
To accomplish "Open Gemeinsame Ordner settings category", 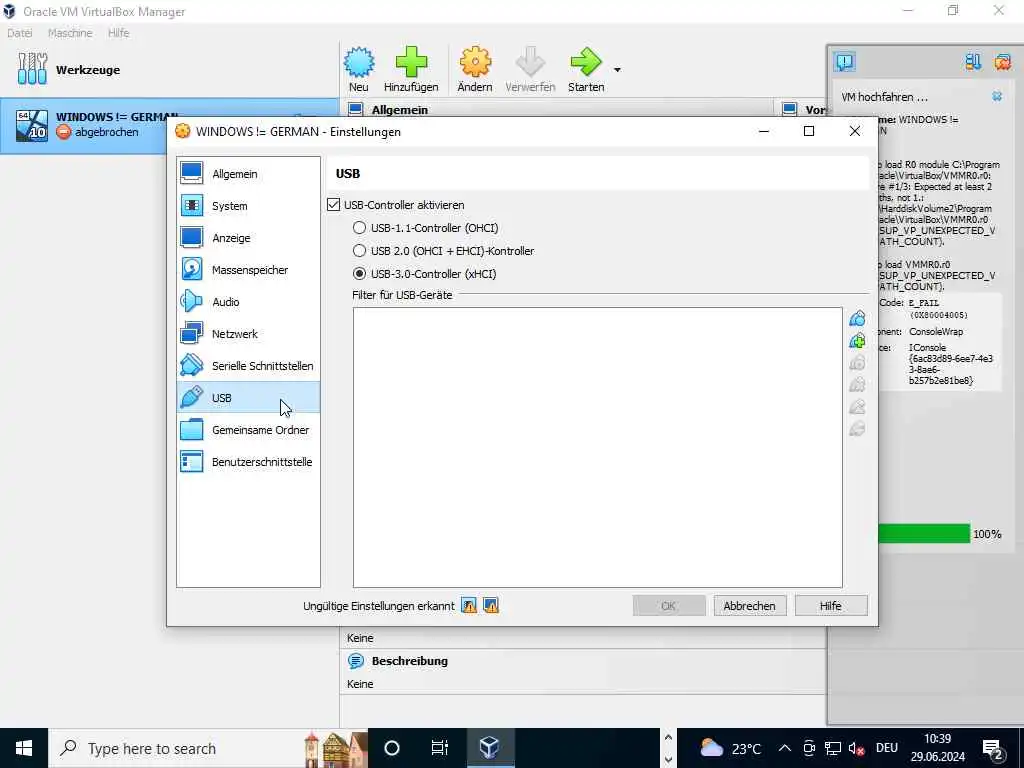I will point(248,430).
